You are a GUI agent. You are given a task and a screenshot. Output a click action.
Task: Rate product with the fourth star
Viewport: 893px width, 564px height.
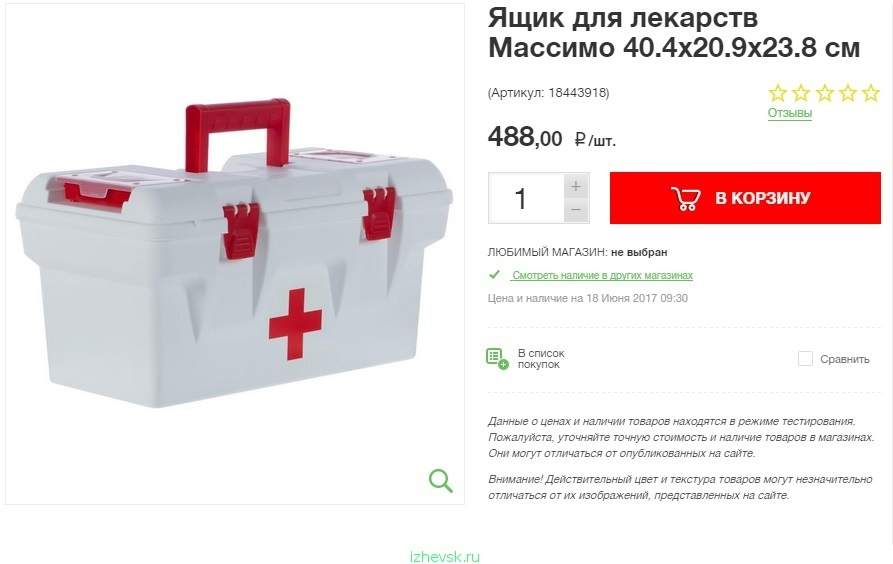coord(847,93)
